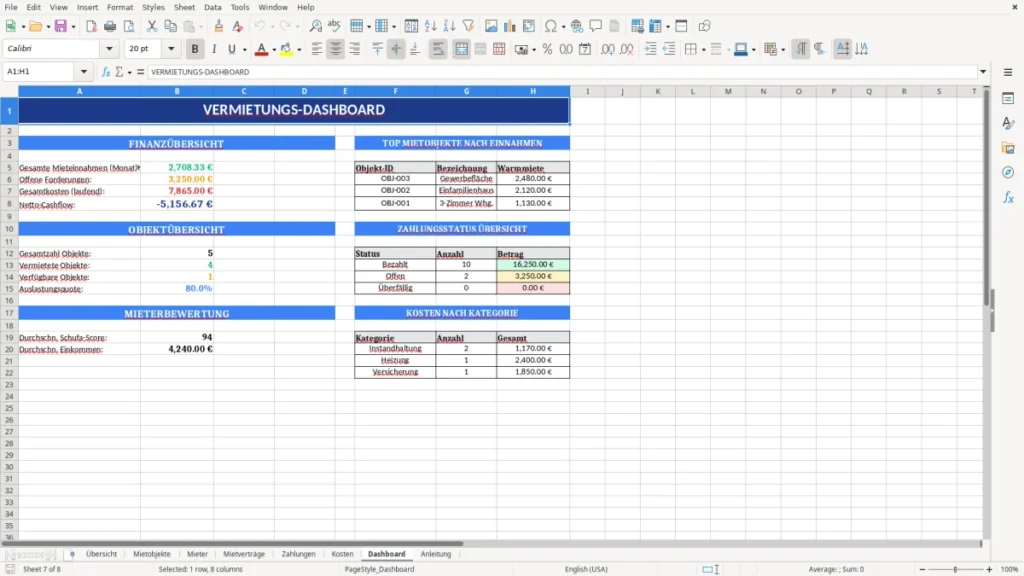The image size is (1024, 576).
Task: Click the Clear Direct Formatting icon
Action: (238, 26)
